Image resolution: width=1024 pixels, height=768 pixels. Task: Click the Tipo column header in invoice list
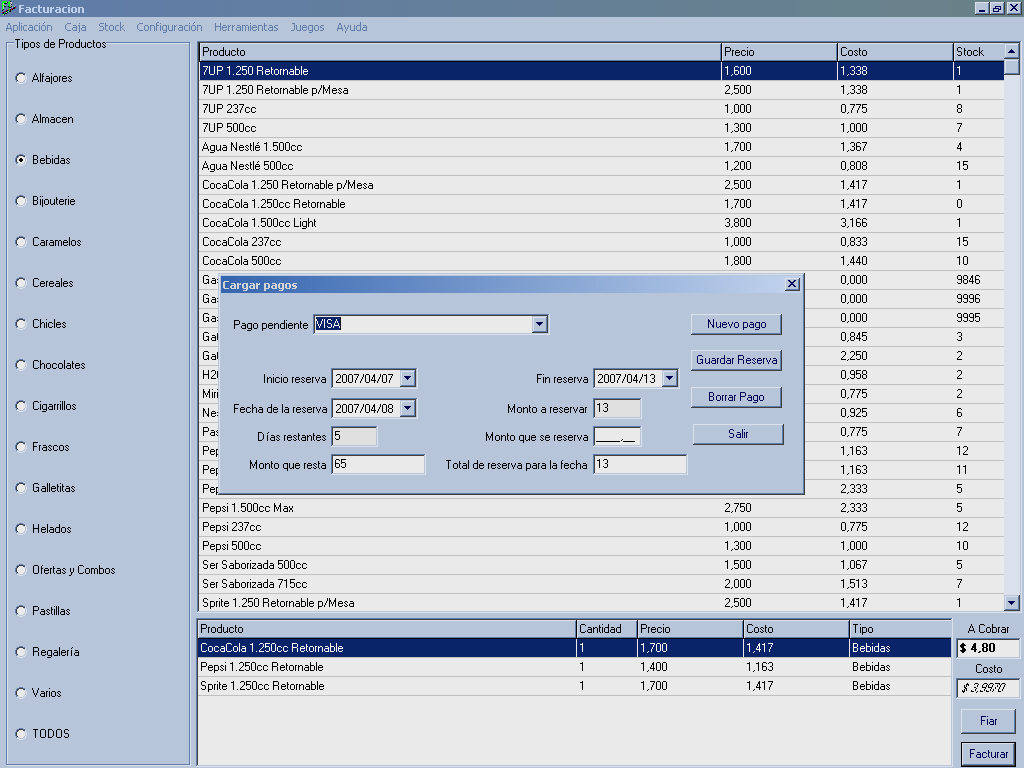pyautogui.click(x=900, y=629)
